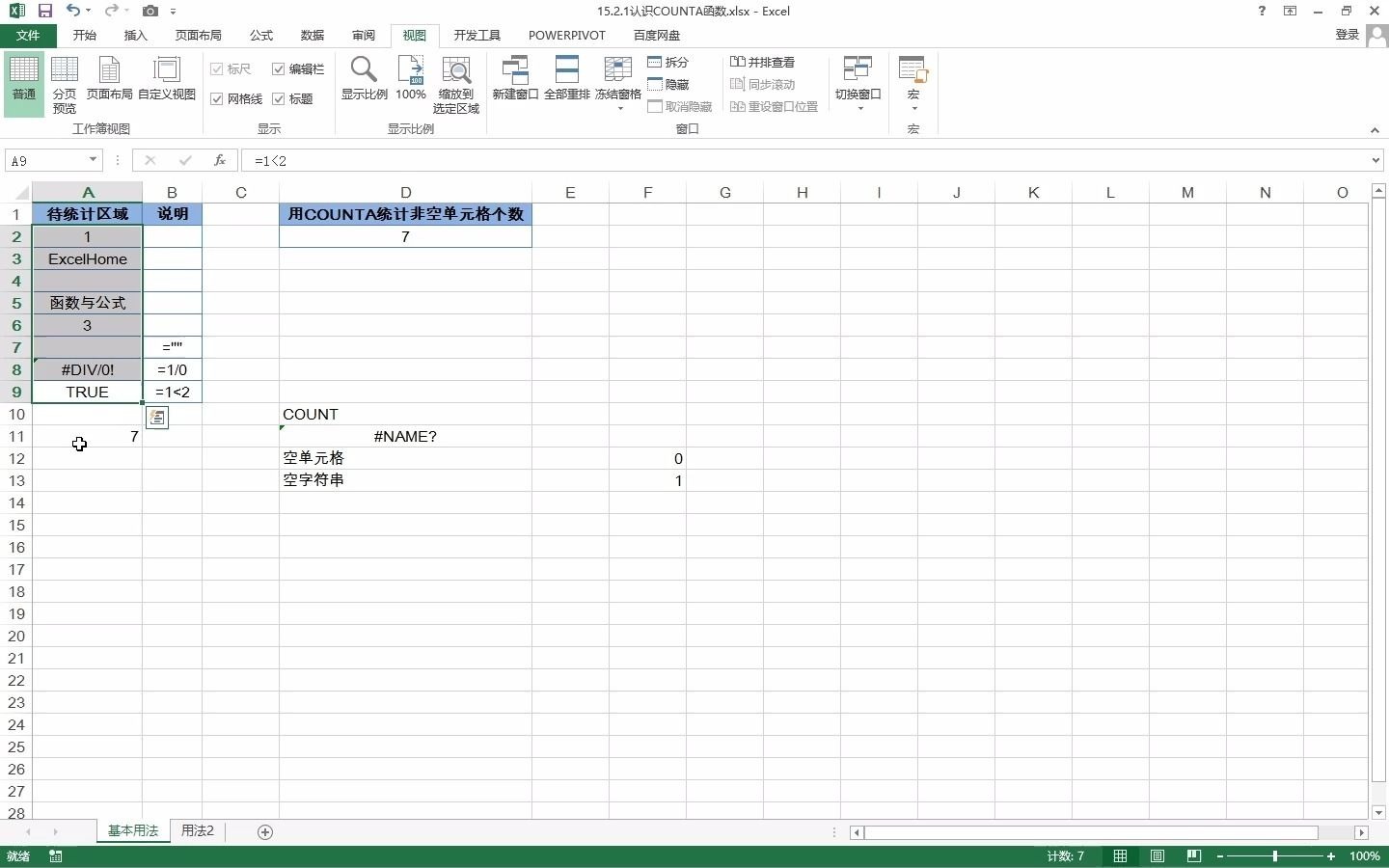The image size is (1389, 868).
Task: Switch to the 开发工具 ribbon tab
Action: (477, 35)
